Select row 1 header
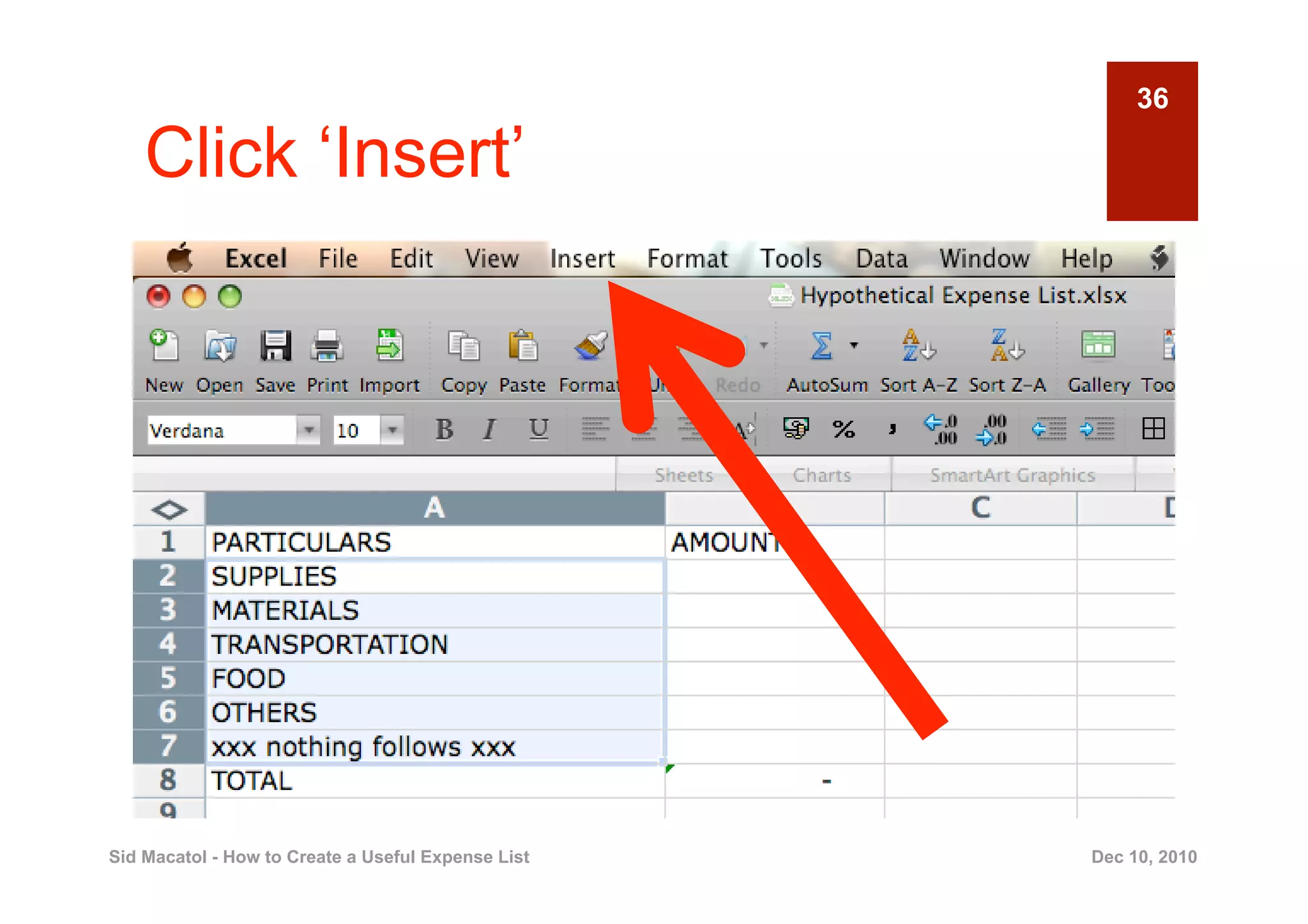1308x924 pixels. (x=169, y=542)
